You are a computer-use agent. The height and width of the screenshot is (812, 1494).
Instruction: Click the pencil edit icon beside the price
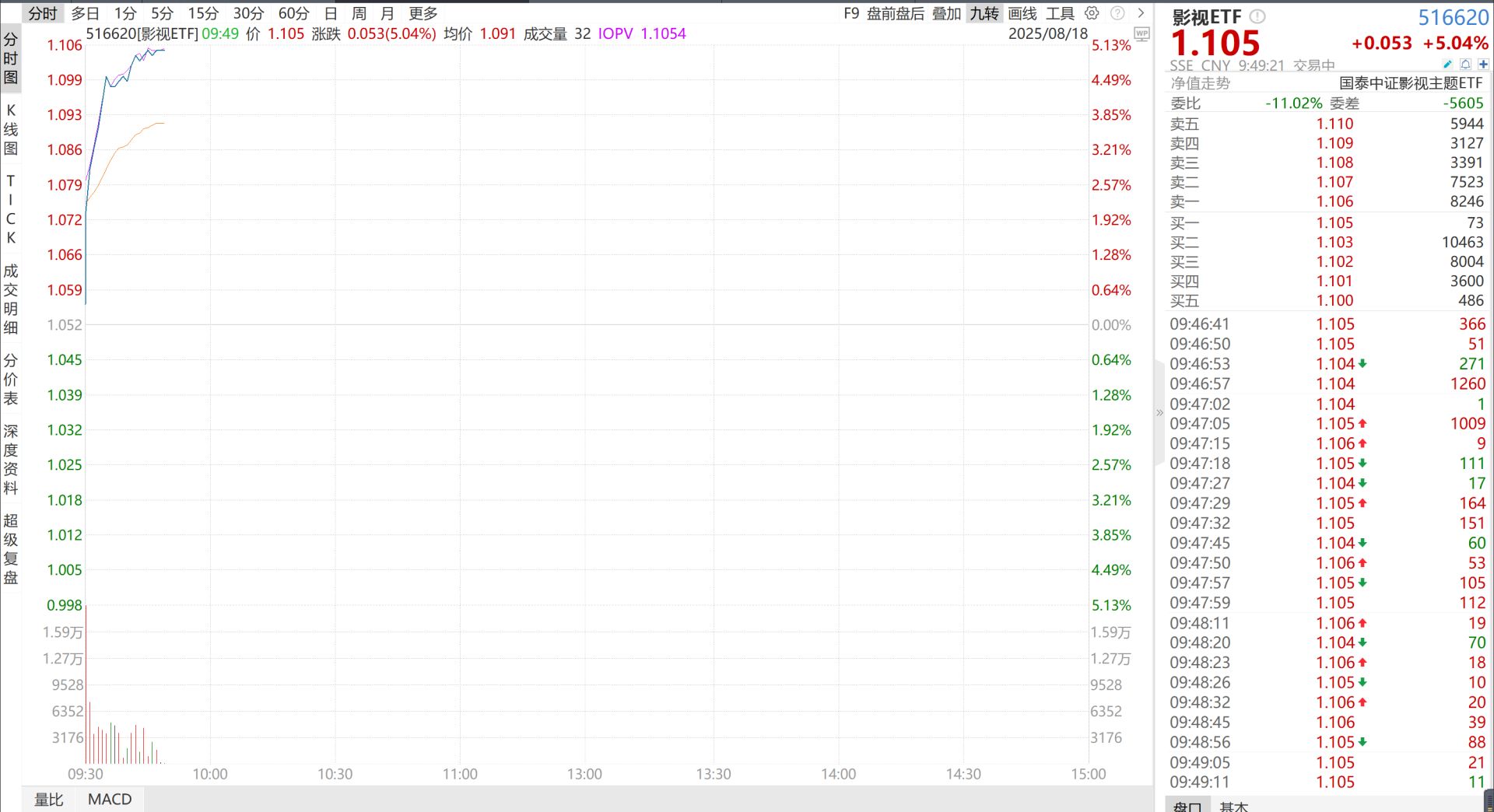tap(1448, 65)
